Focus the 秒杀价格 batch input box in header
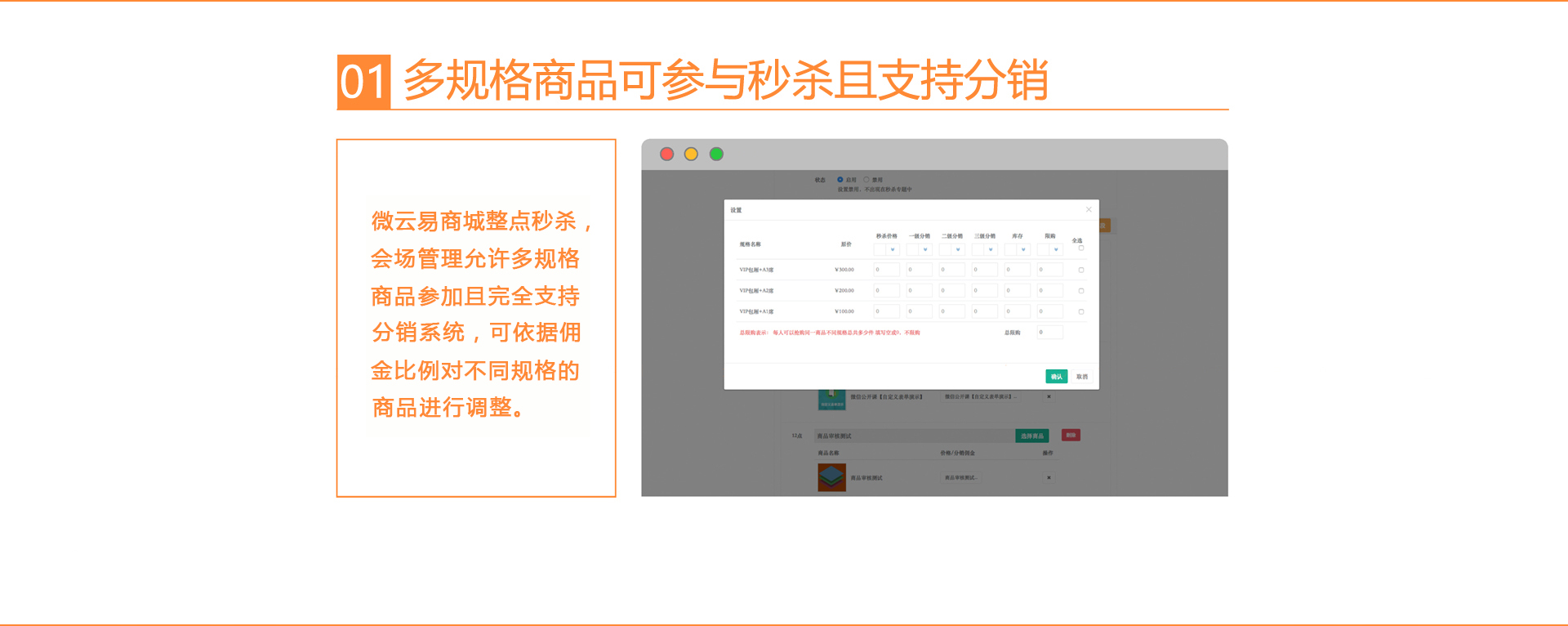The height and width of the screenshot is (626, 1568). click(880, 249)
